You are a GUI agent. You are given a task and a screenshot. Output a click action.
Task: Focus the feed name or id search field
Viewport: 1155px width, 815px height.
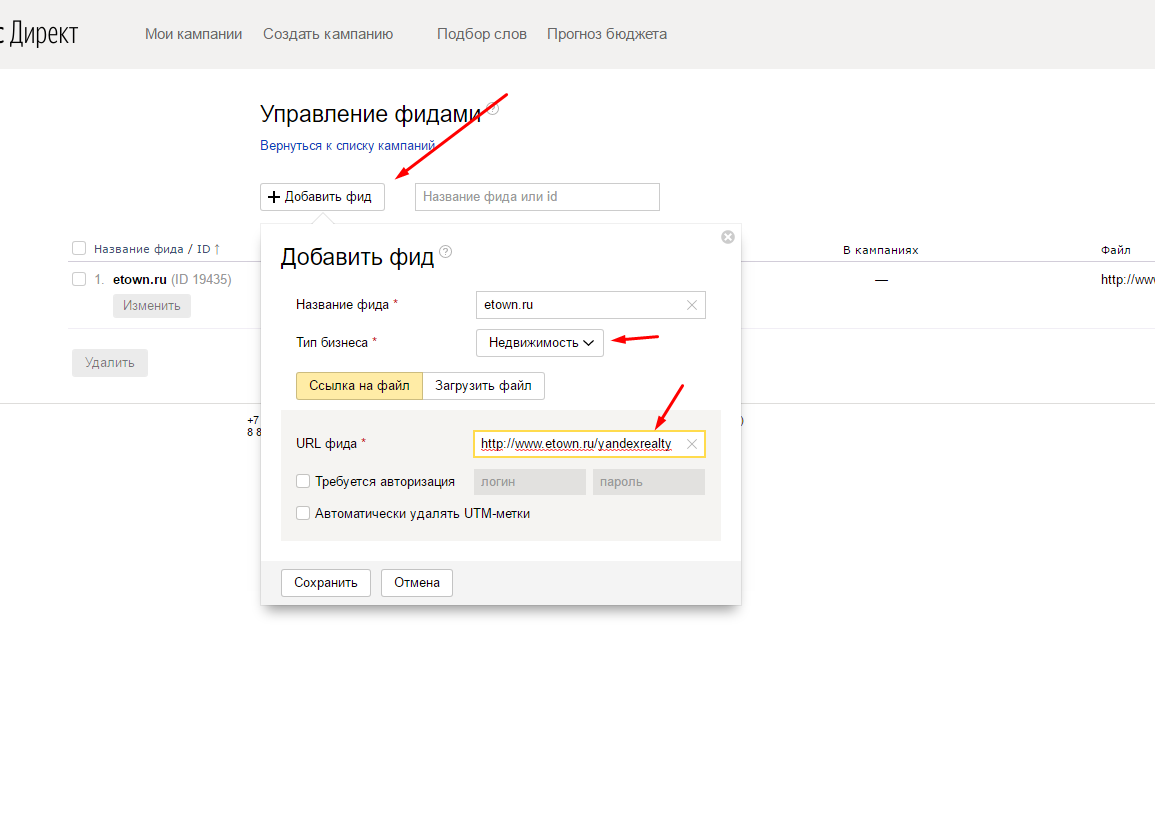click(537, 197)
